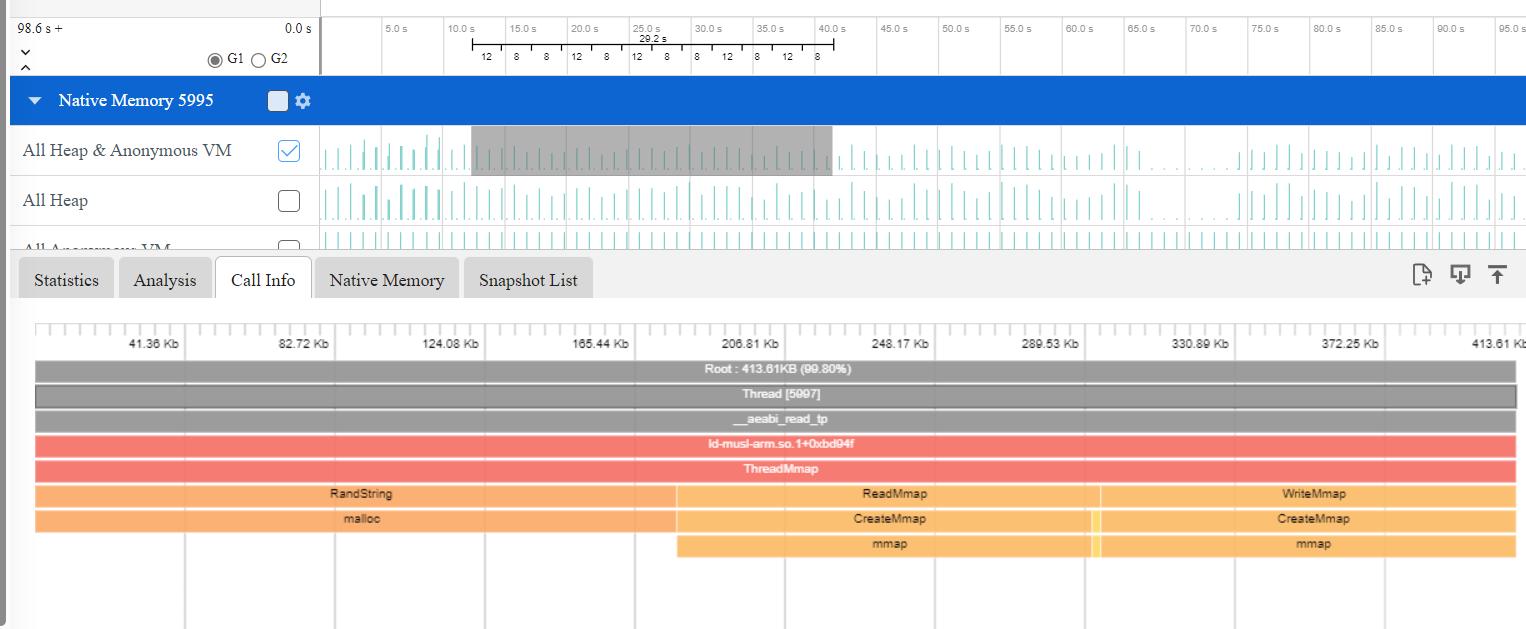
Task: Go to the Native Memory tab
Action: (387, 280)
